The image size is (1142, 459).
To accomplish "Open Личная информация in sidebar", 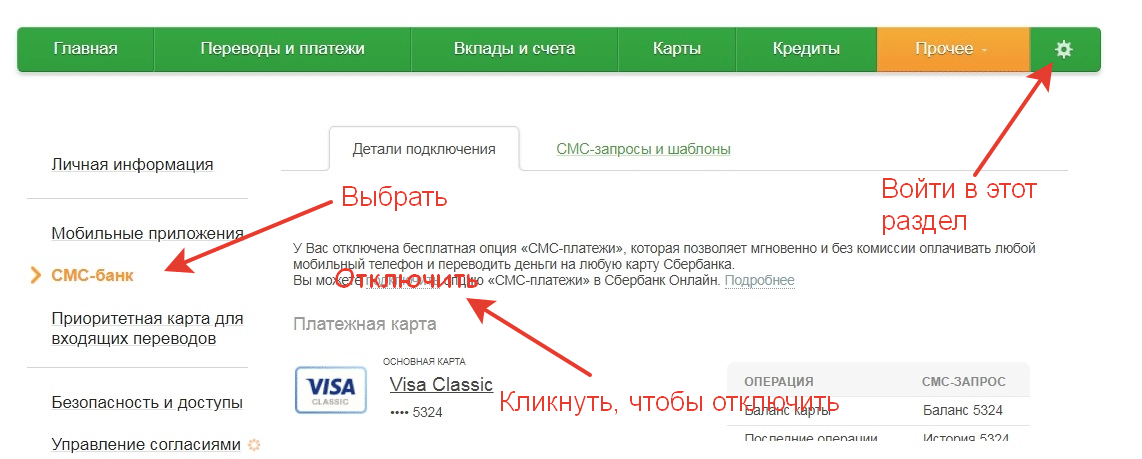I will click(133, 165).
